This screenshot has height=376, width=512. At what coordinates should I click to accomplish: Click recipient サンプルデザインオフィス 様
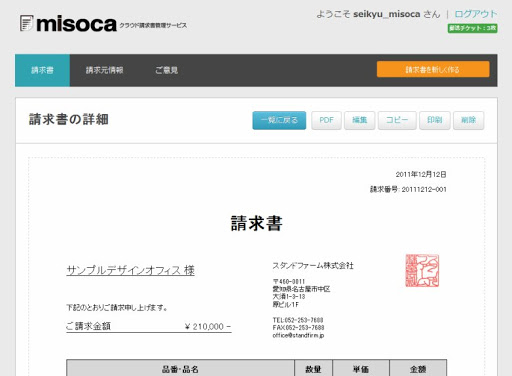(131, 270)
